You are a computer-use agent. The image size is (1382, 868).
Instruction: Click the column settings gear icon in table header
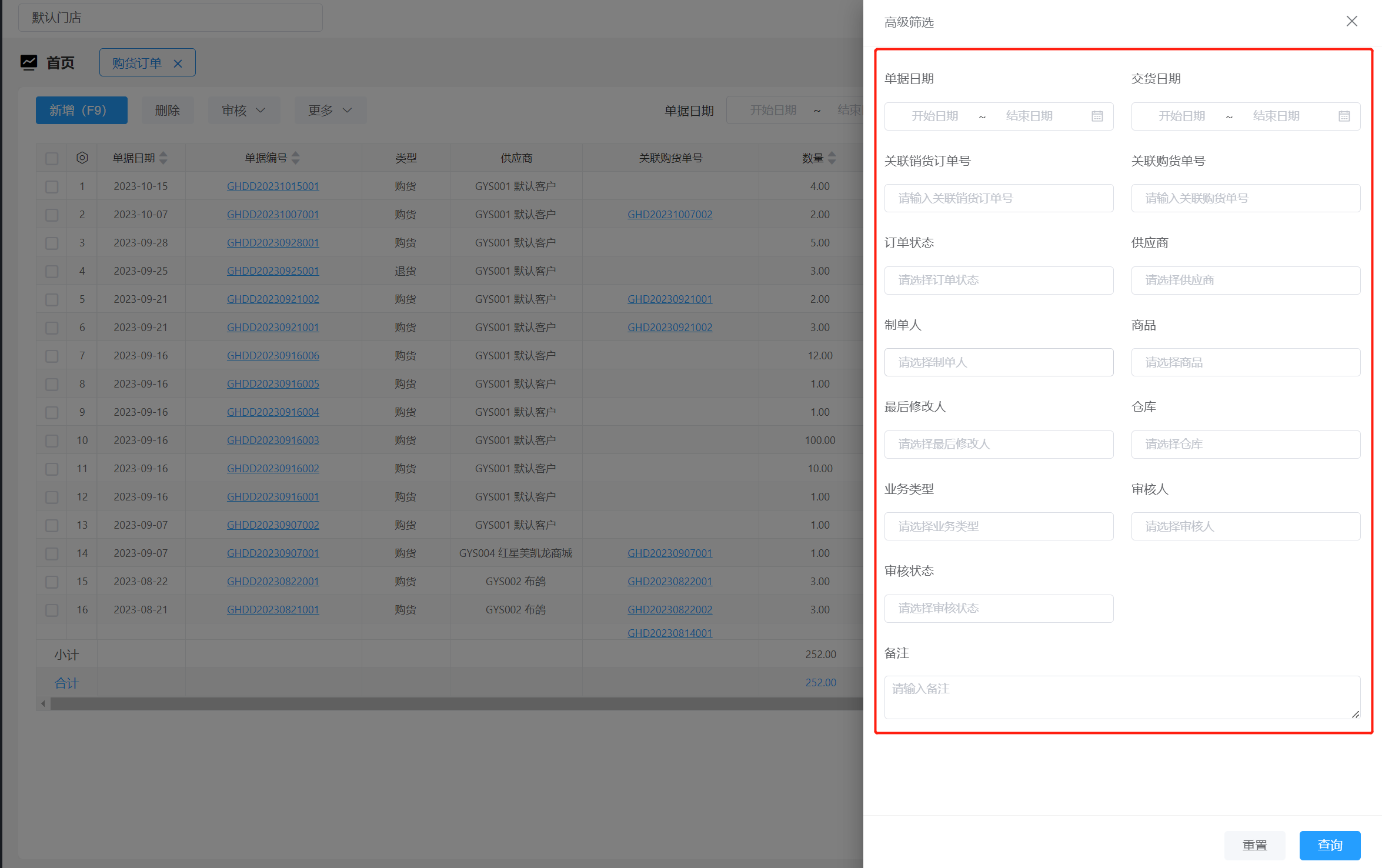(82, 158)
